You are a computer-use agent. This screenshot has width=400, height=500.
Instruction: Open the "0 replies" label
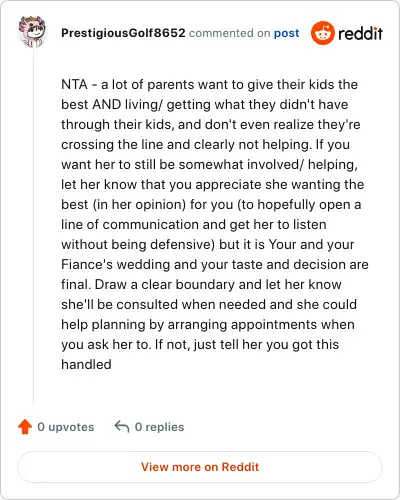click(159, 427)
